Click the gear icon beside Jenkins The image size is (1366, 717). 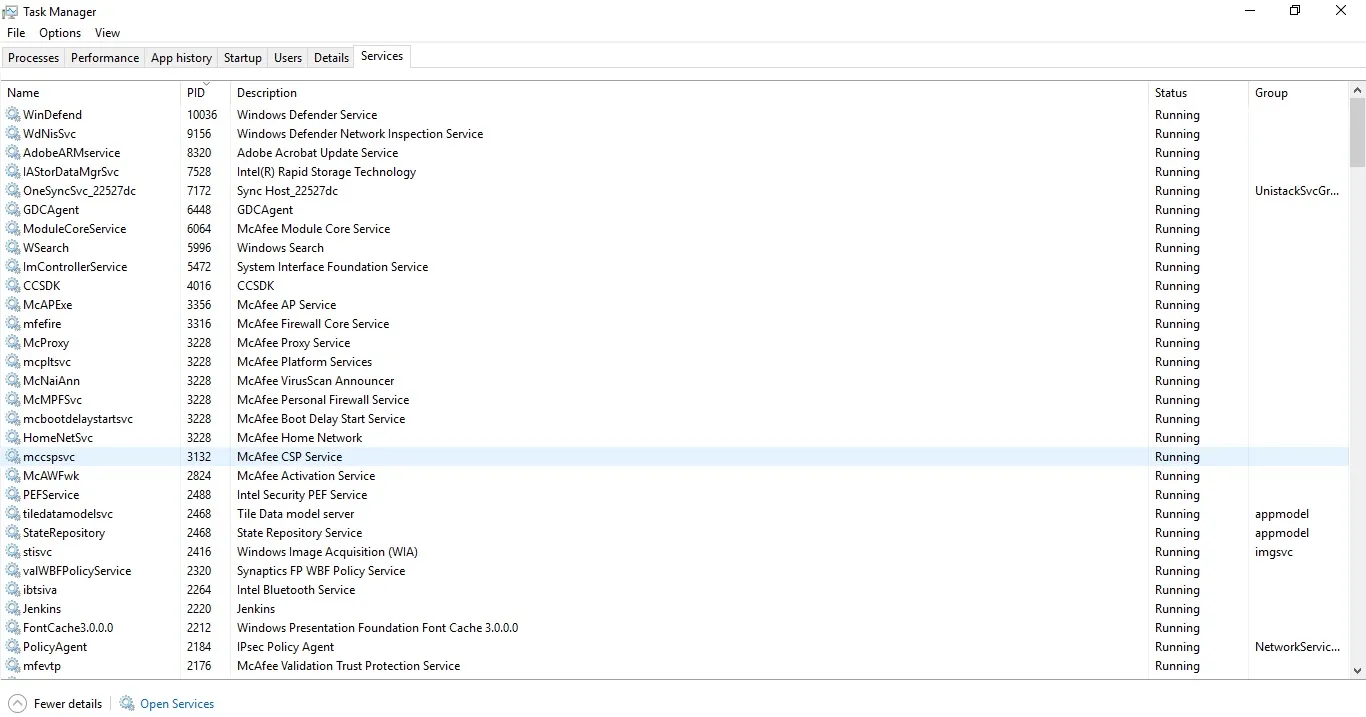click(13, 608)
